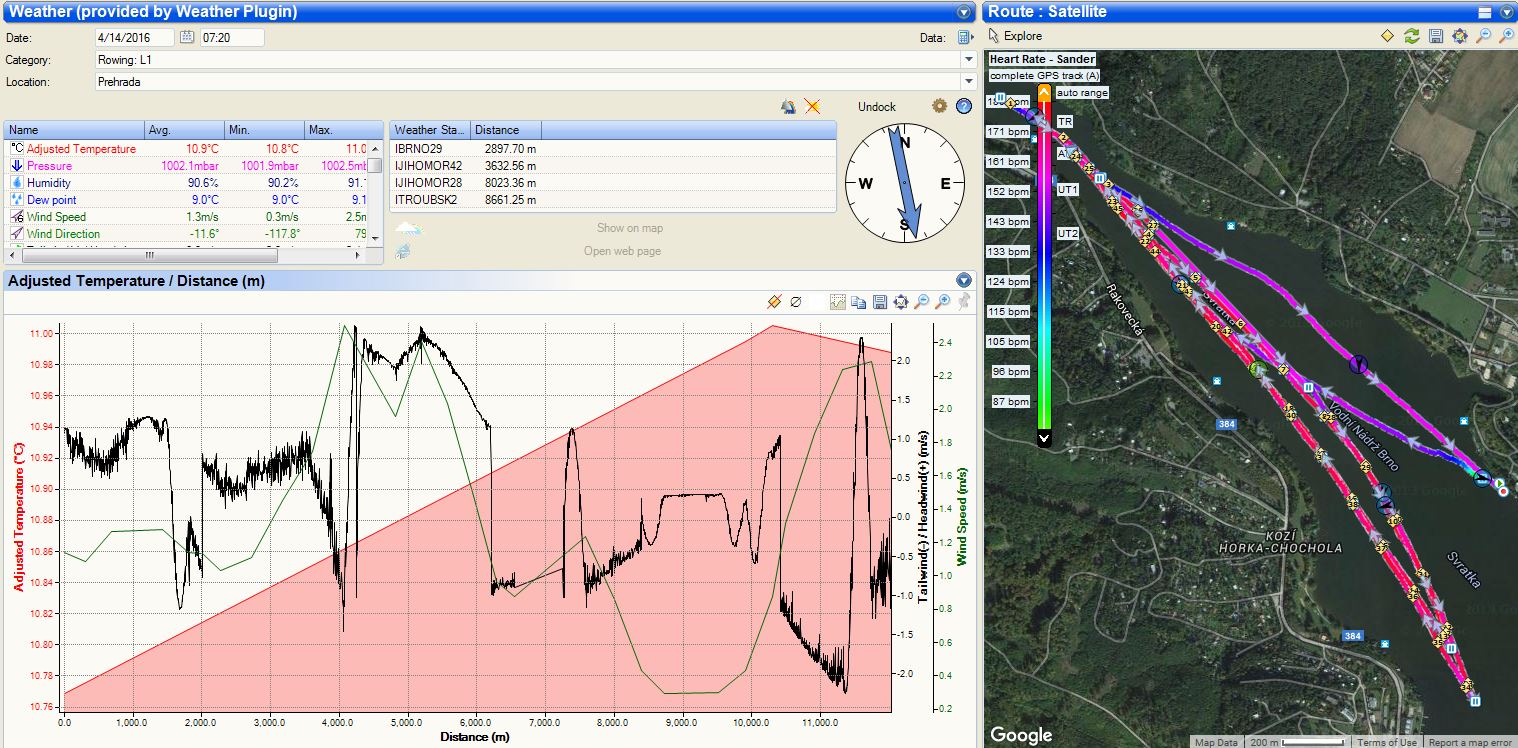The height and width of the screenshot is (748, 1518).
Task: Click the Date input field
Action: click(x=135, y=38)
